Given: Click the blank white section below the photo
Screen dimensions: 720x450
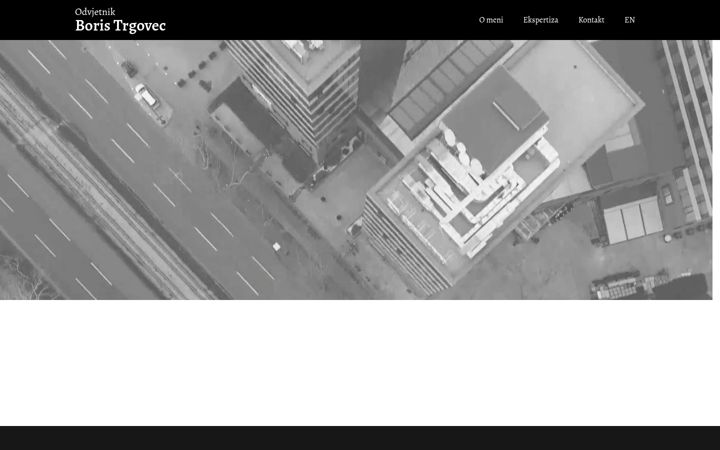Looking at the screenshot, I should tap(360, 363).
